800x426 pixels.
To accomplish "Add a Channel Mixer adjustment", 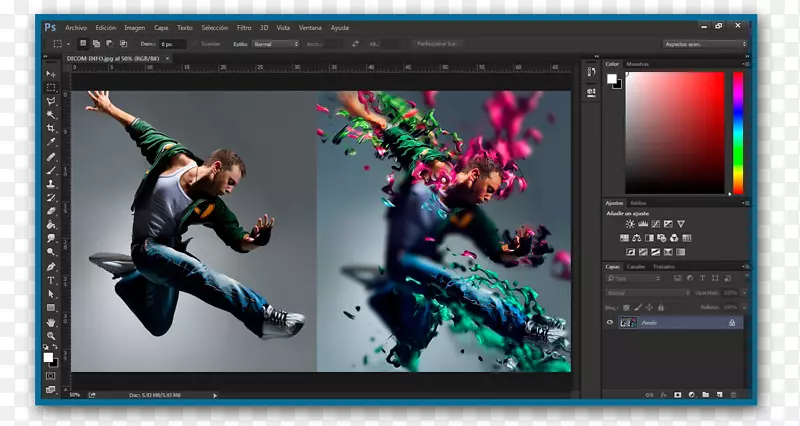I will pos(674,238).
